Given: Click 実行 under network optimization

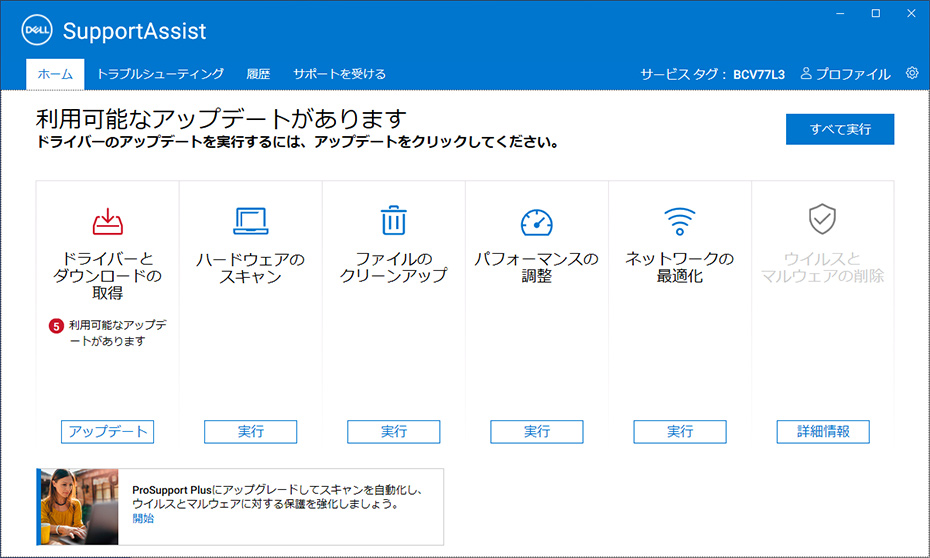Looking at the screenshot, I should (x=680, y=431).
